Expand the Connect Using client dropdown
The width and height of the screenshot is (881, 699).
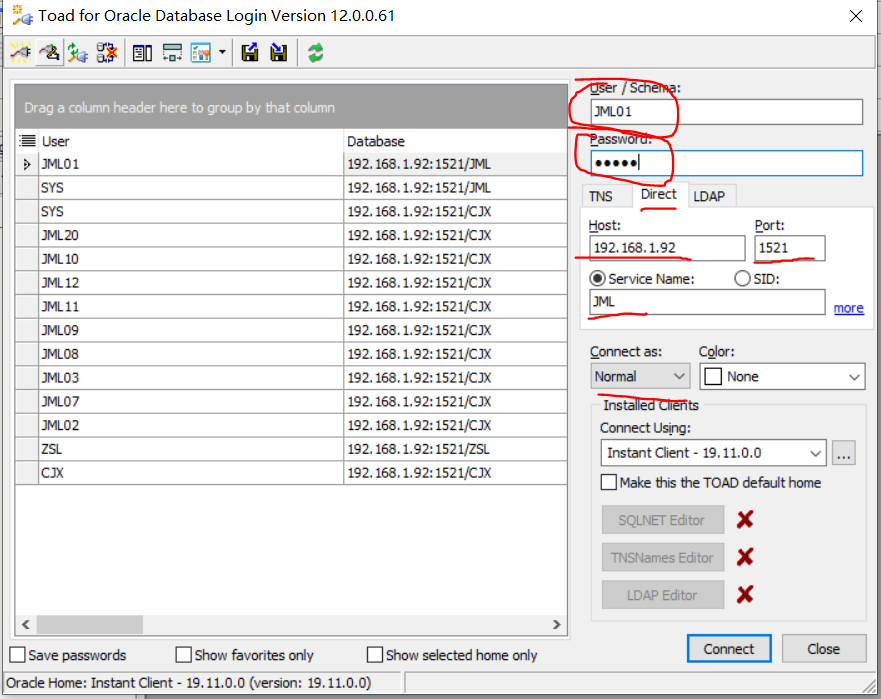coord(815,453)
